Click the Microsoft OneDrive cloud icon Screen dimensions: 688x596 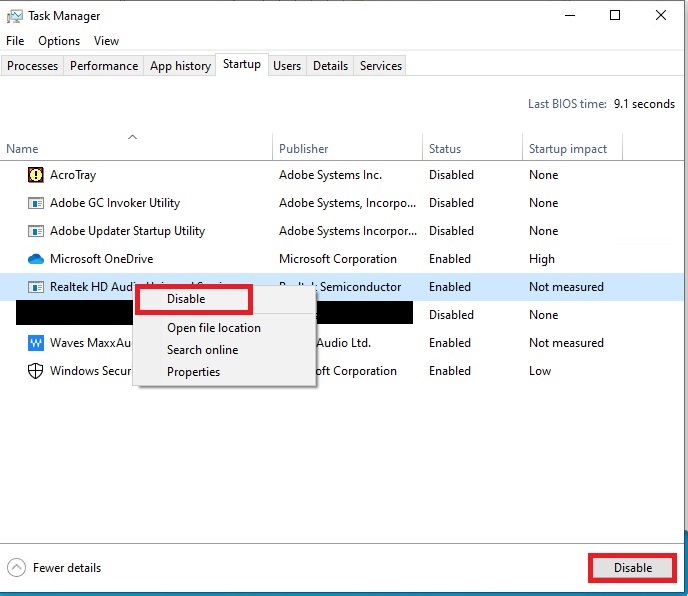pos(36,259)
